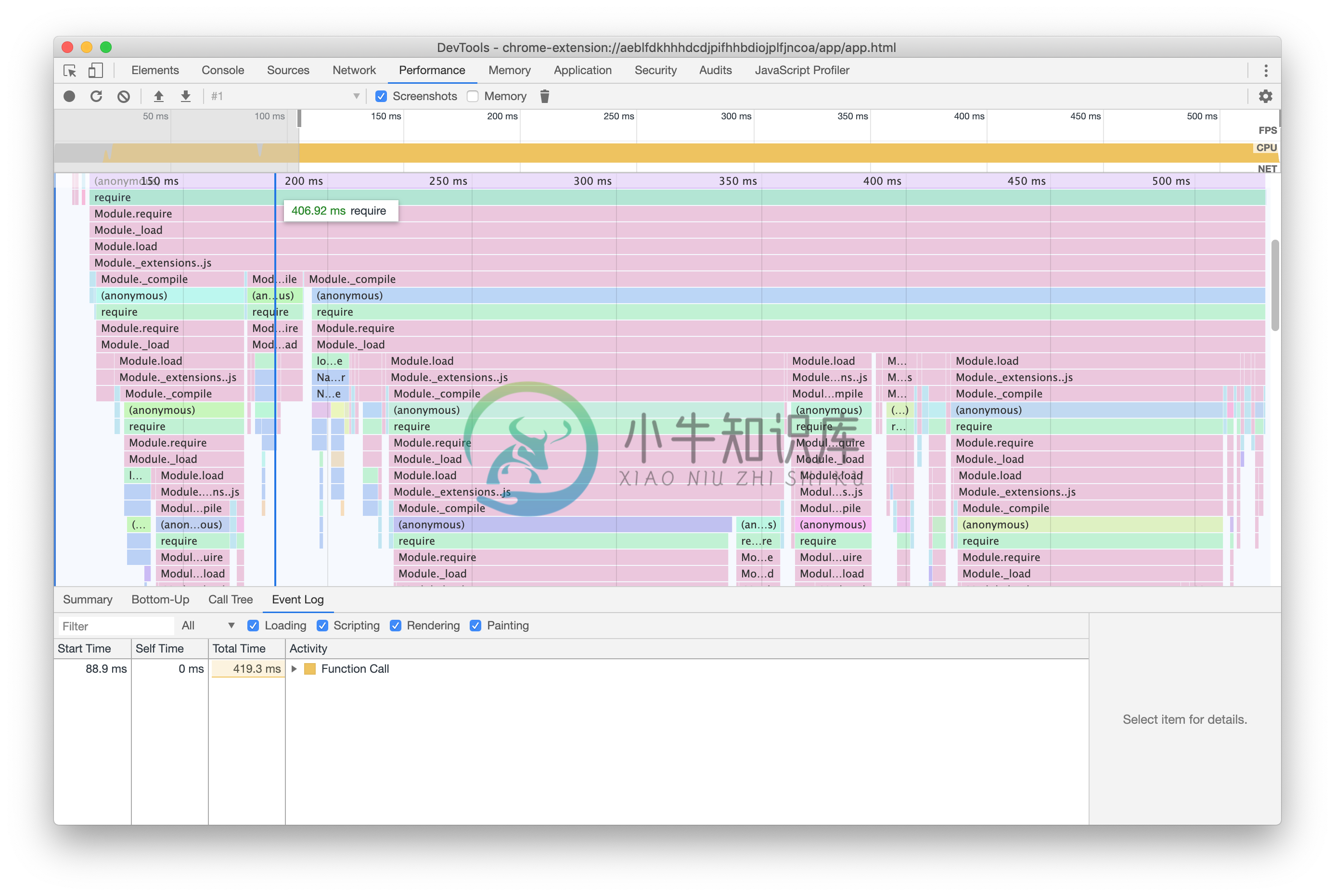Enable the Loading filter checkbox
This screenshot has height=896, width=1335.
(x=253, y=625)
